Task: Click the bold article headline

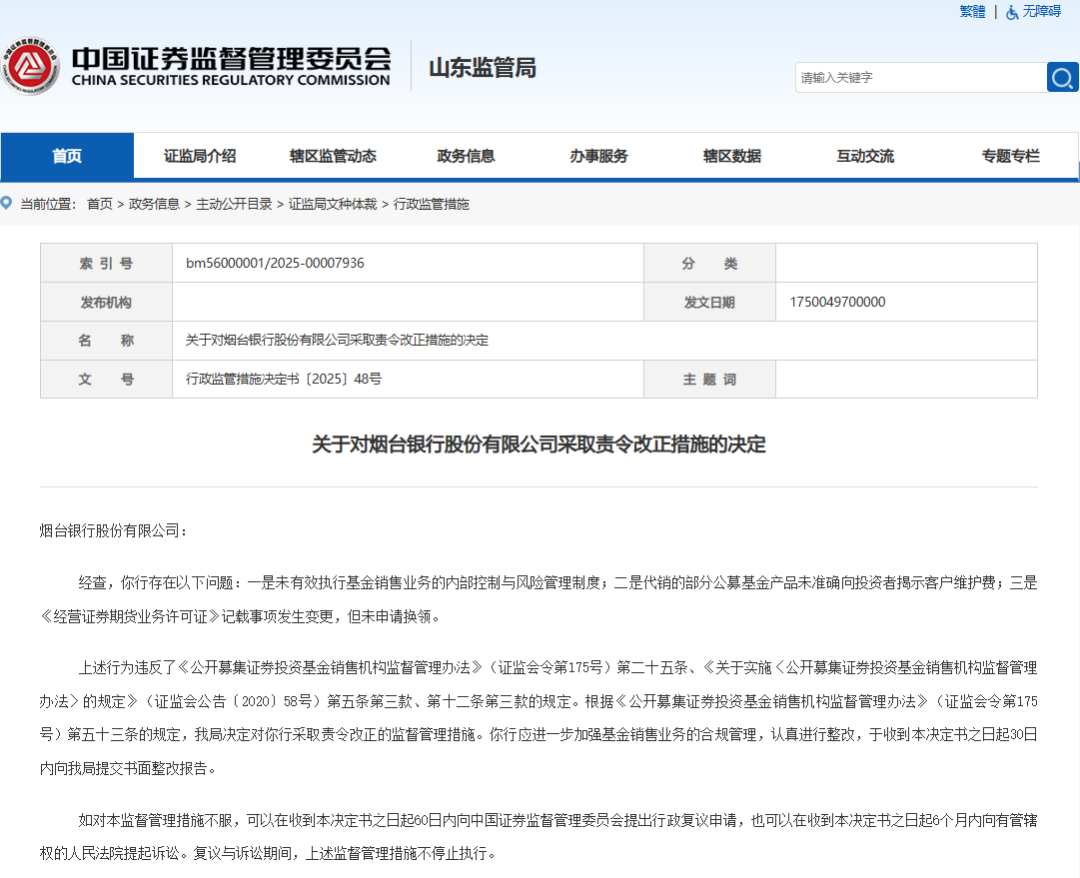Action: 539,444
